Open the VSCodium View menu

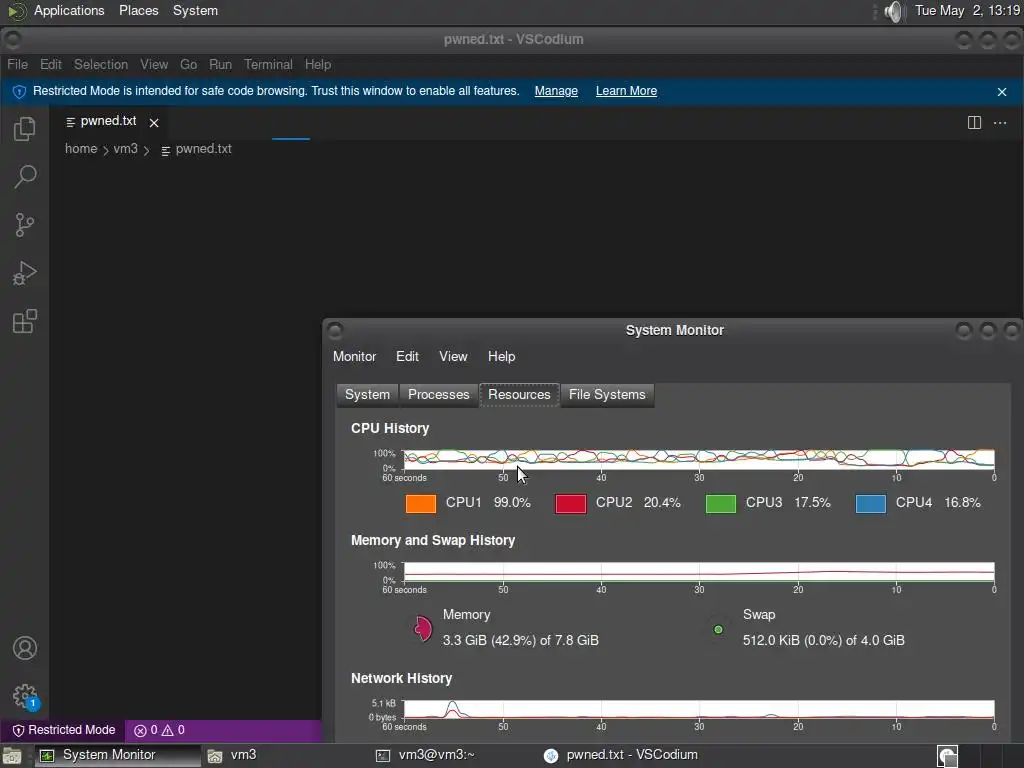click(154, 65)
